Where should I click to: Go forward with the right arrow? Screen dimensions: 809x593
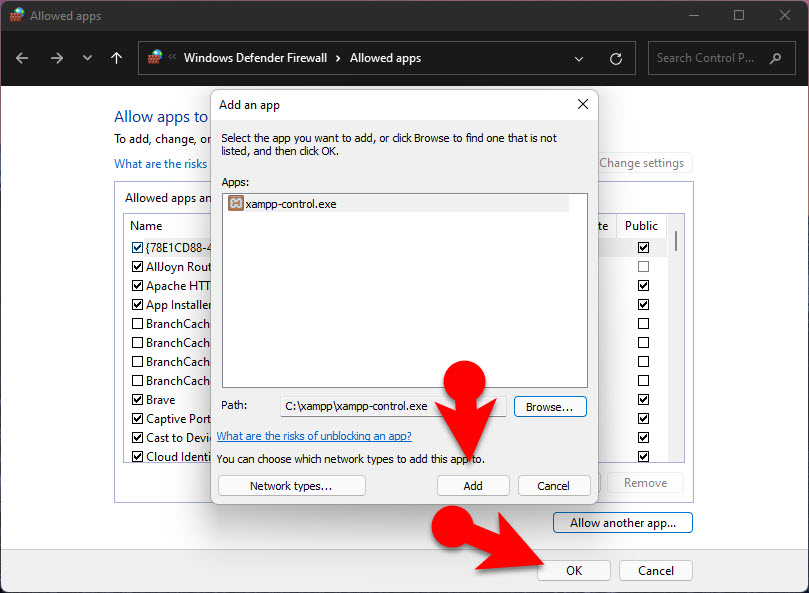pos(57,58)
